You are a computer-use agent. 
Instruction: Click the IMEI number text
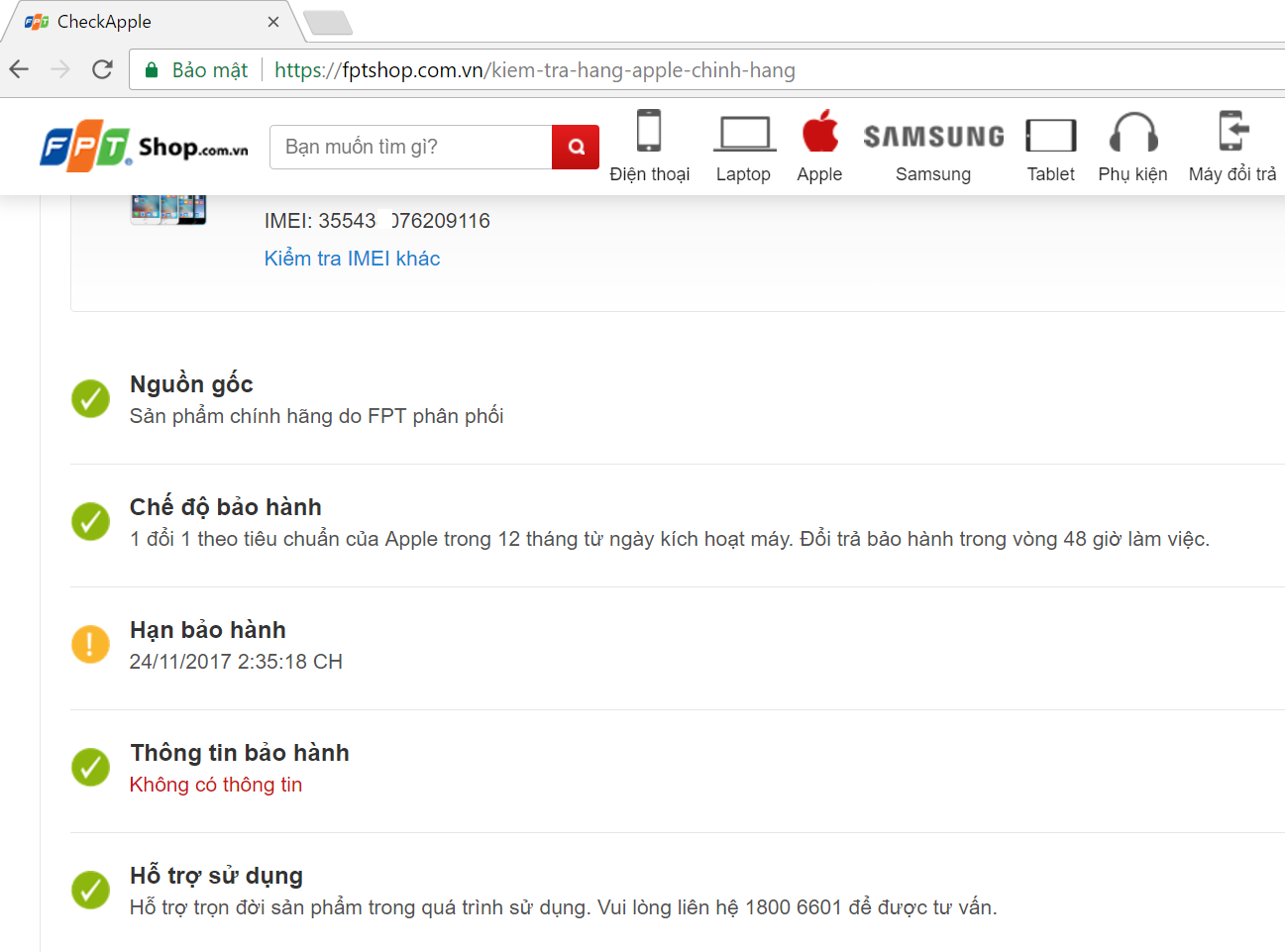(x=376, y=221)
